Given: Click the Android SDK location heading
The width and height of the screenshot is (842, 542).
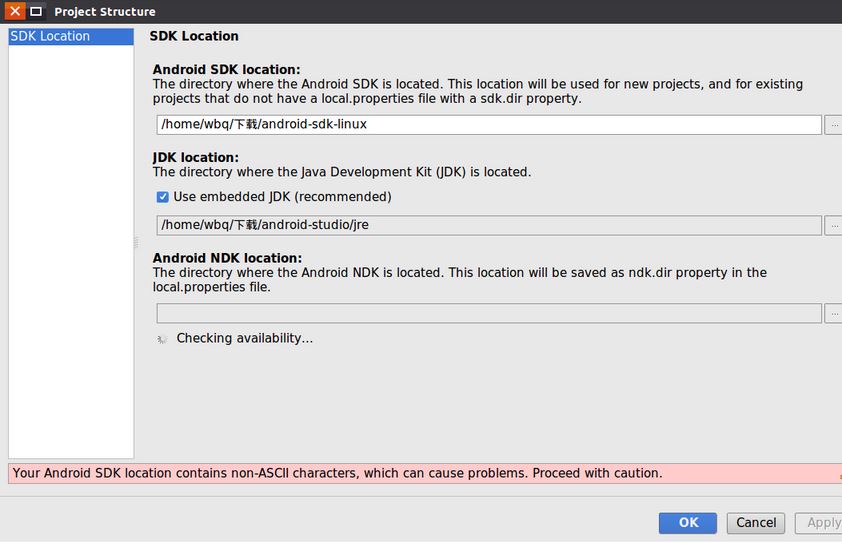Looking at the screenshot, I should pos(227,70).
